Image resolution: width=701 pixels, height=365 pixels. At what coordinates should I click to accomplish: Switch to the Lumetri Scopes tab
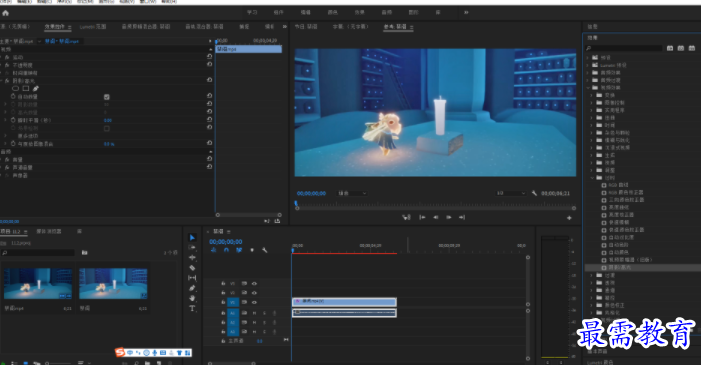[93, 27]
